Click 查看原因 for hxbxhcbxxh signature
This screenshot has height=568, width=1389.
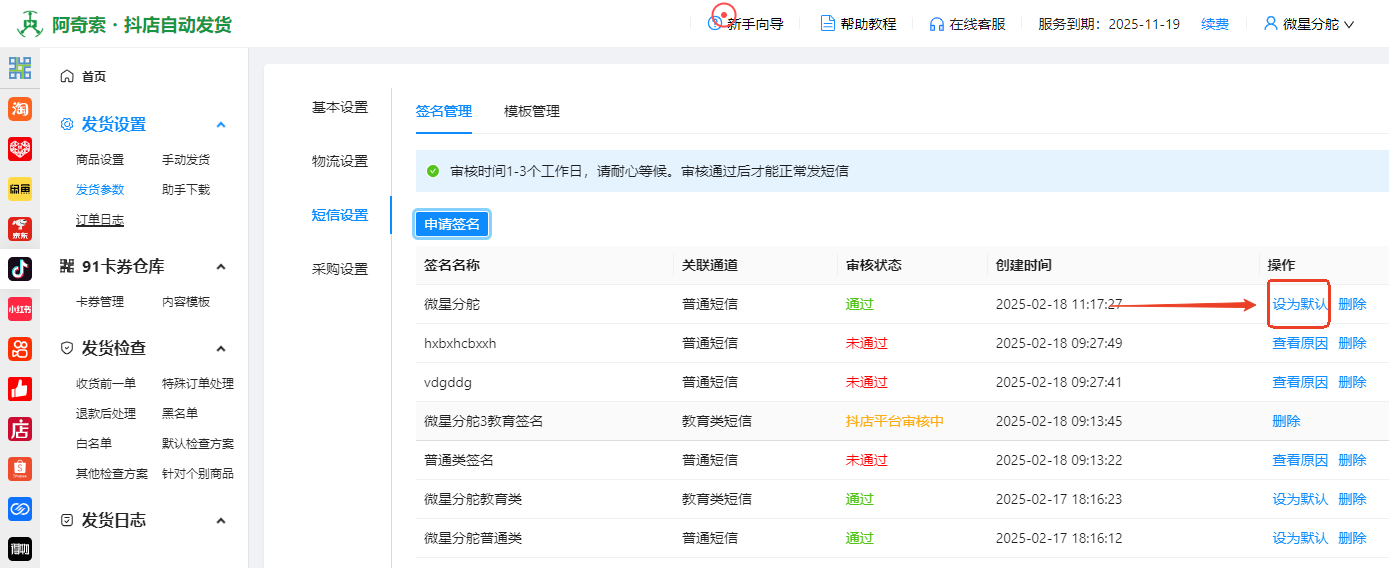1299,343
